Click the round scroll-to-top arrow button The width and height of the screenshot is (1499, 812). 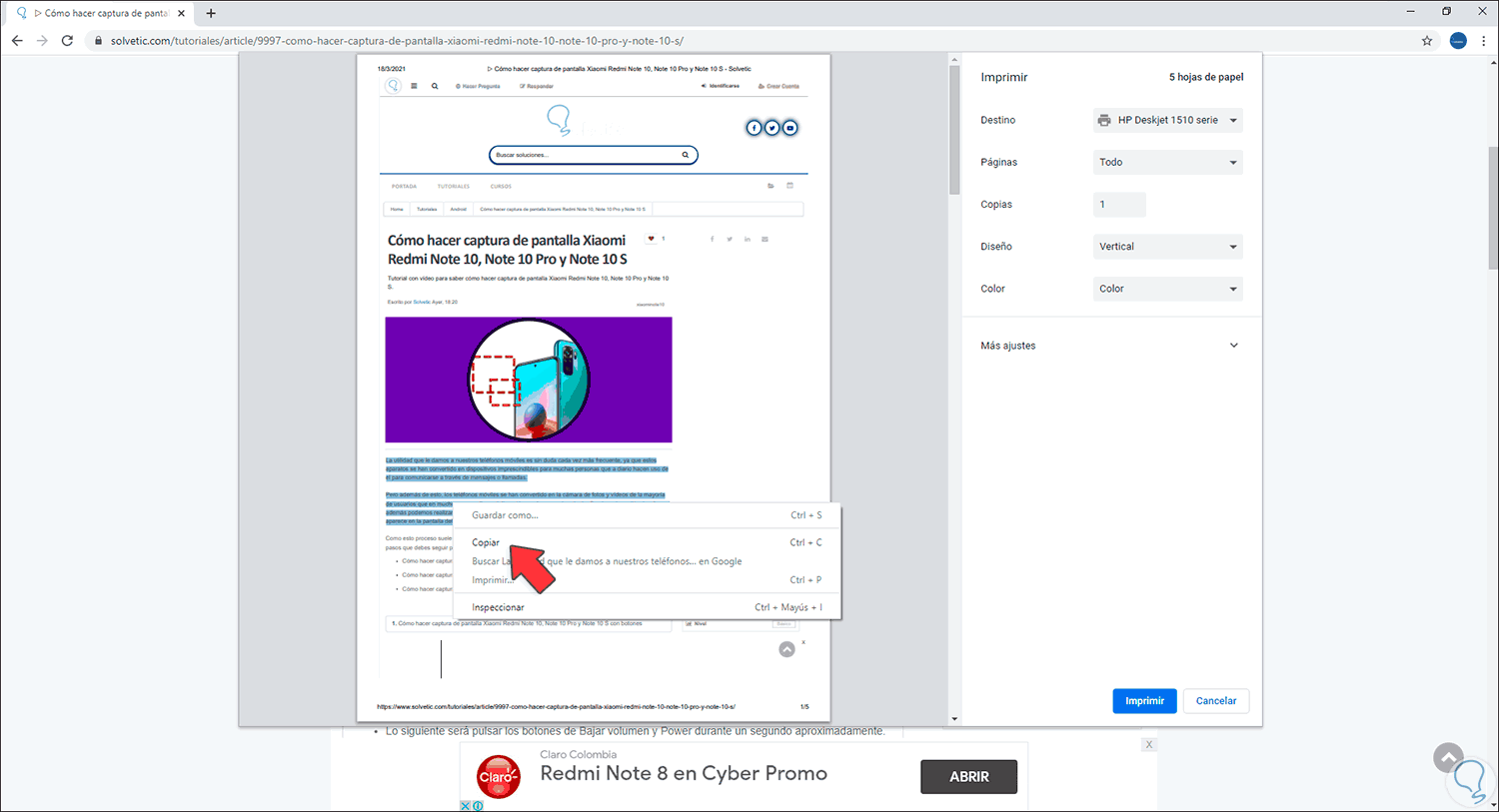click(1448, 758)
